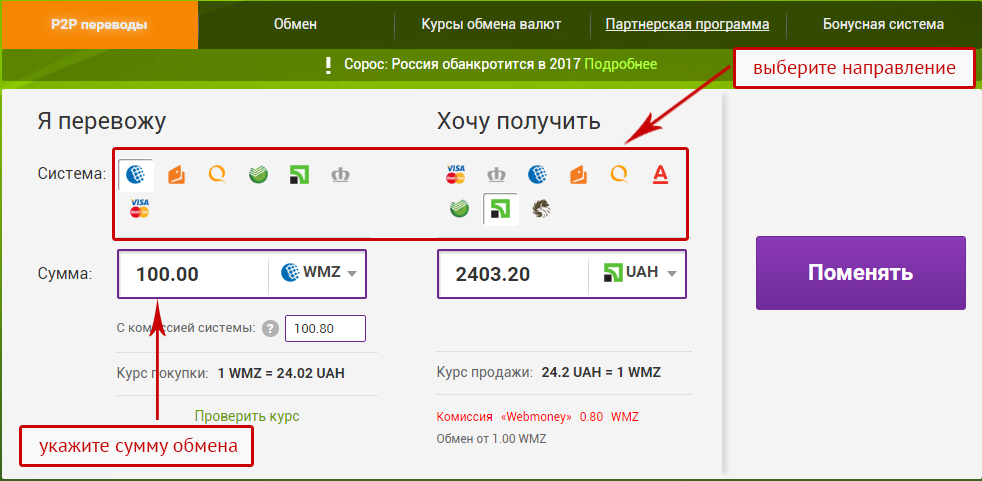The height and width of the screenshot is (481, 982).
Task: Click the purple Поменять button
Action: [861, 273]
